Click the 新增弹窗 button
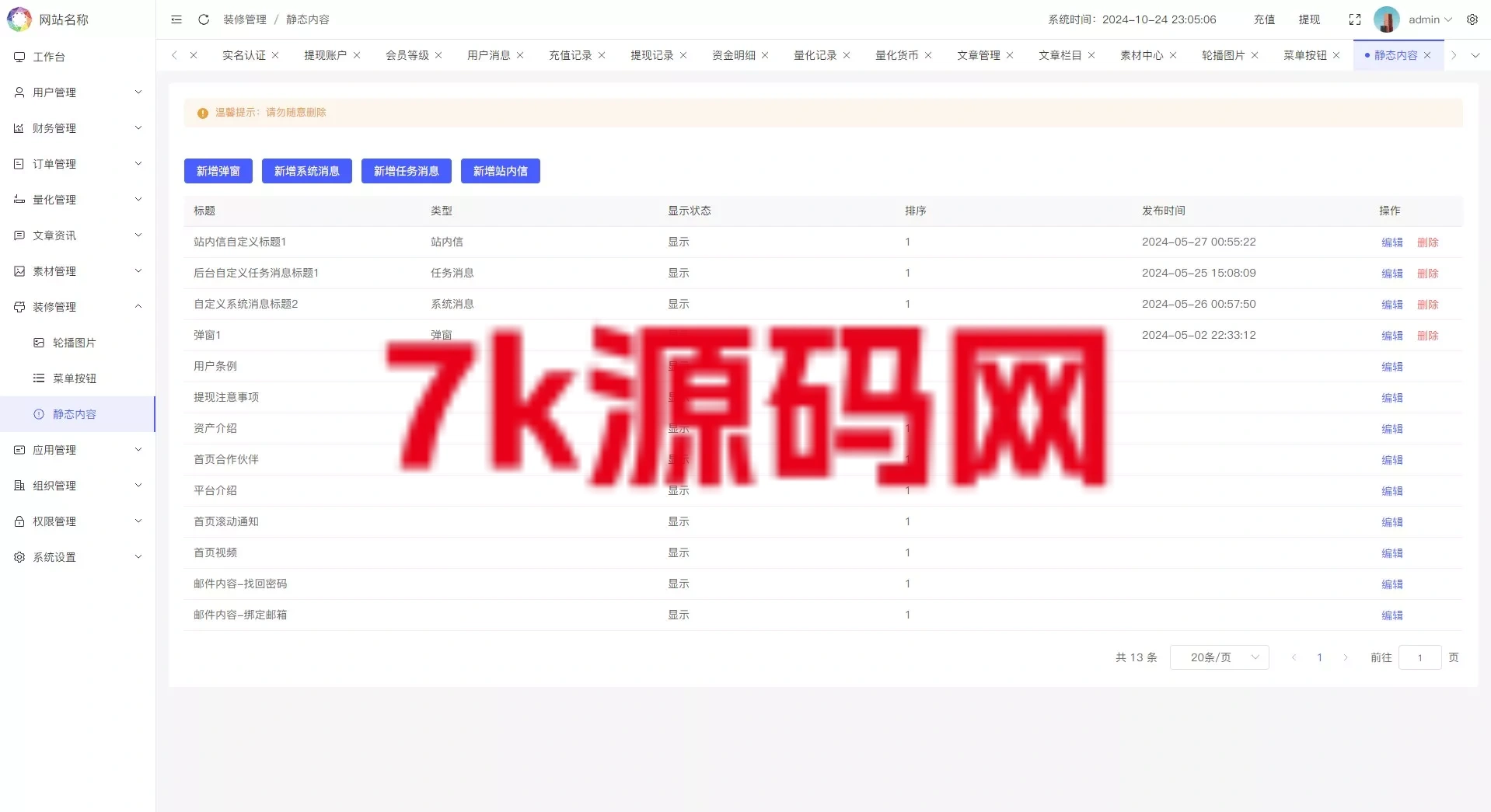The image size is (1491, 812). coord(218,171)
